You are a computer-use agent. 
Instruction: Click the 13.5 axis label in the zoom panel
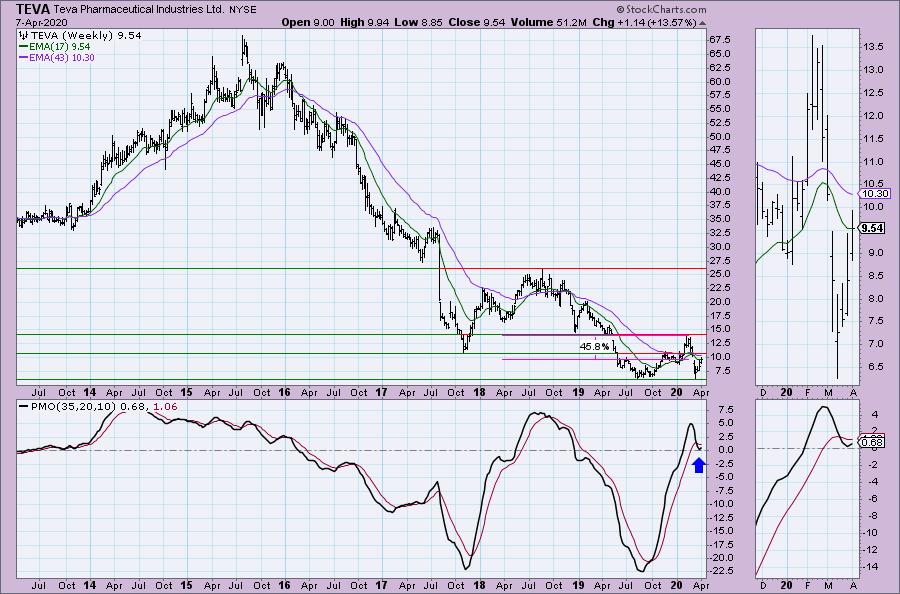(x=874, y=46)
